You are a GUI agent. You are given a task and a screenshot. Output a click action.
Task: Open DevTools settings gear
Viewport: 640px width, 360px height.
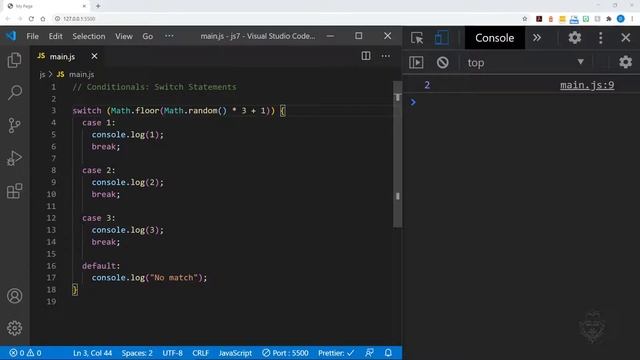click(575, 38)
